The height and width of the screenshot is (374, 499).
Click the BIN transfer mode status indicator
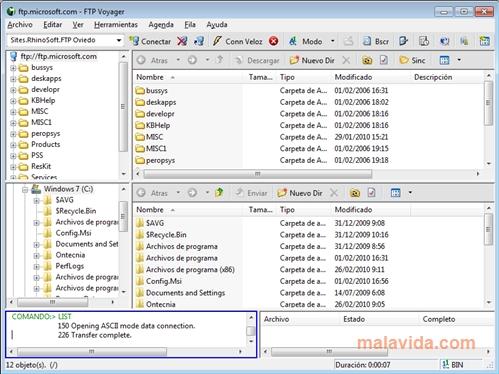(453, 365)
